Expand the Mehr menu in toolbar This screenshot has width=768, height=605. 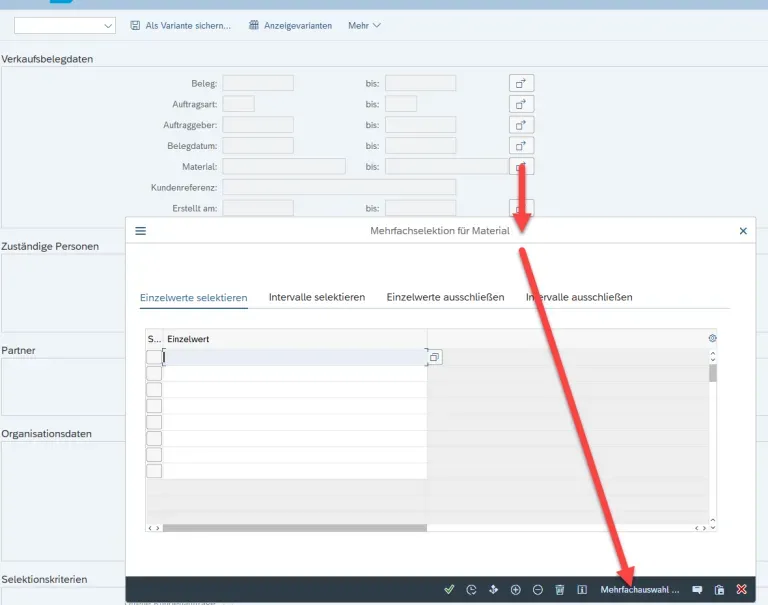click(364, 25)
